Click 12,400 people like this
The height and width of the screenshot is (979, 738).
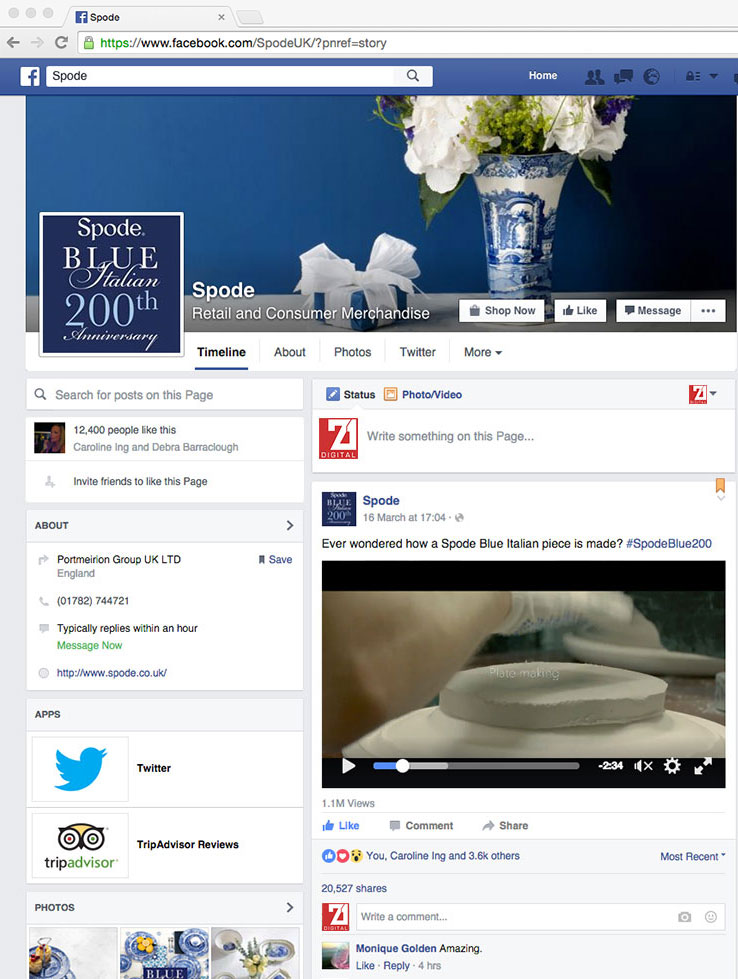[x=125, y=430]
